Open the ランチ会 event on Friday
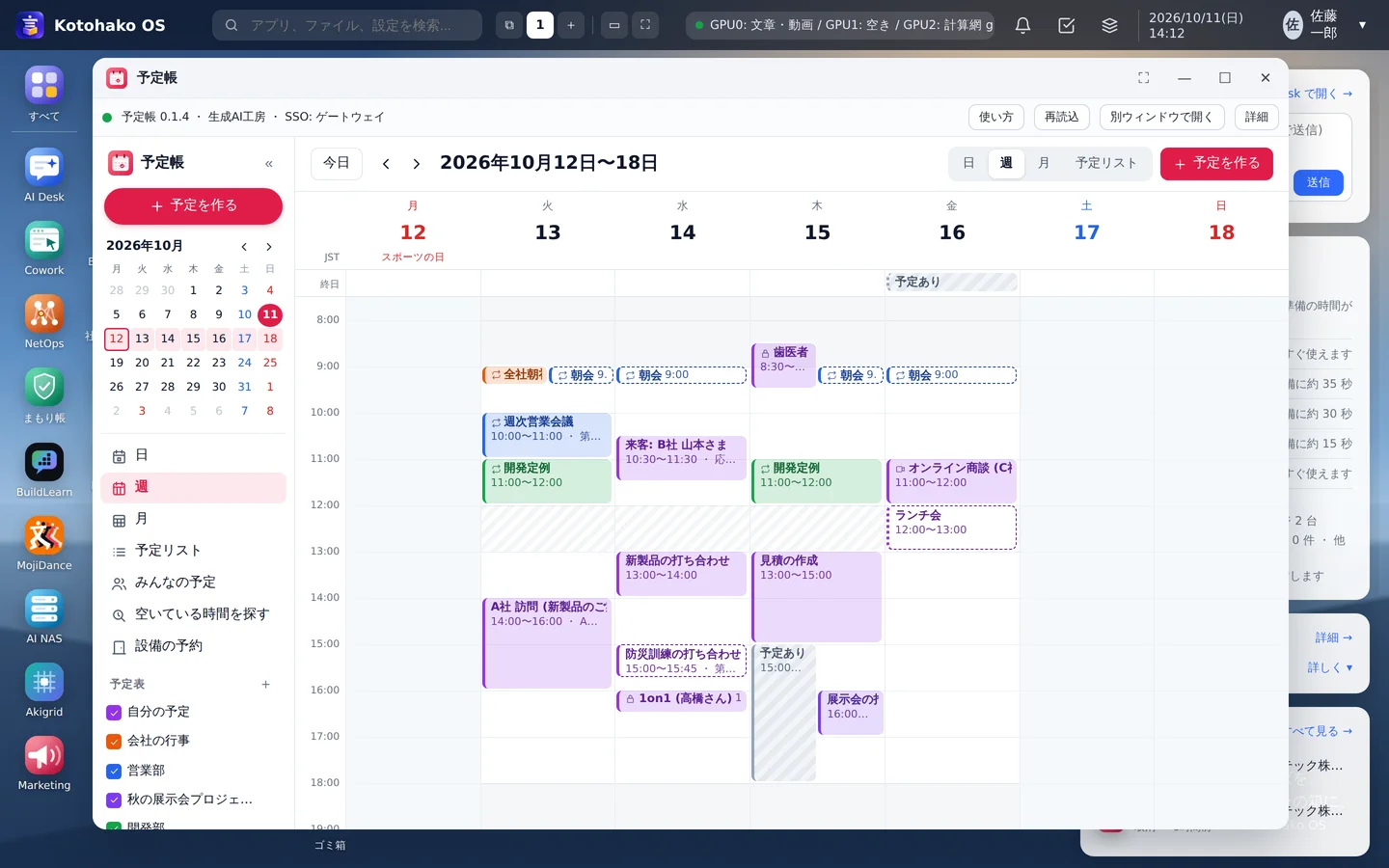 pos(952,528)
